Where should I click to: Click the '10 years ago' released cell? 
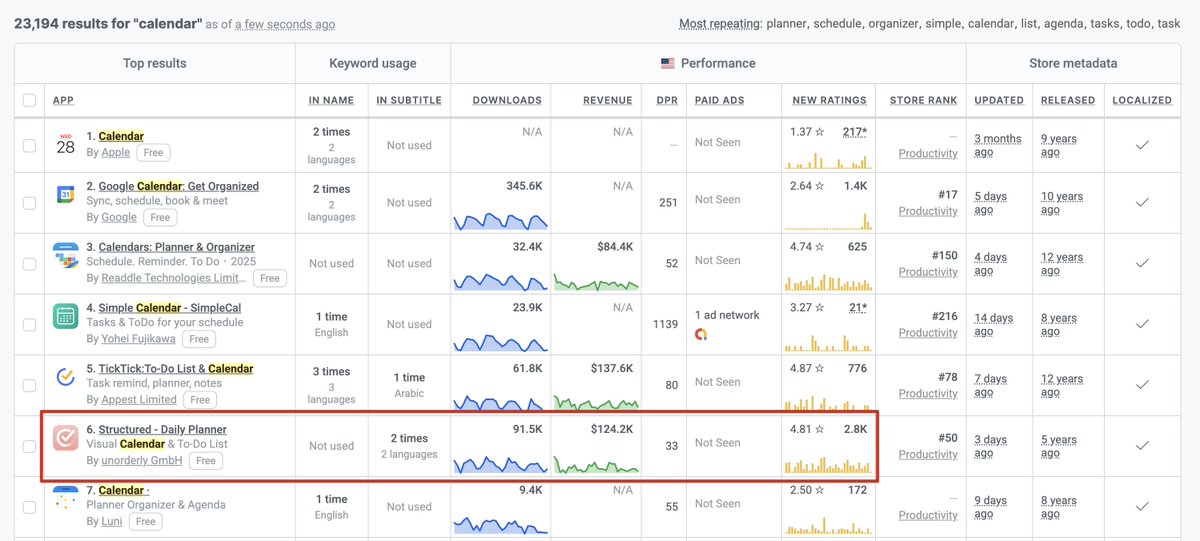(1062, 203)
